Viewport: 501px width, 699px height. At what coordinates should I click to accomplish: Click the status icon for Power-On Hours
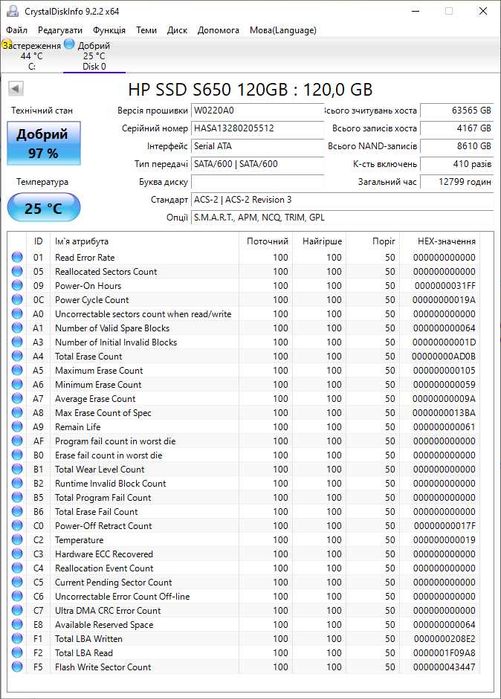(x=17, y=285)
